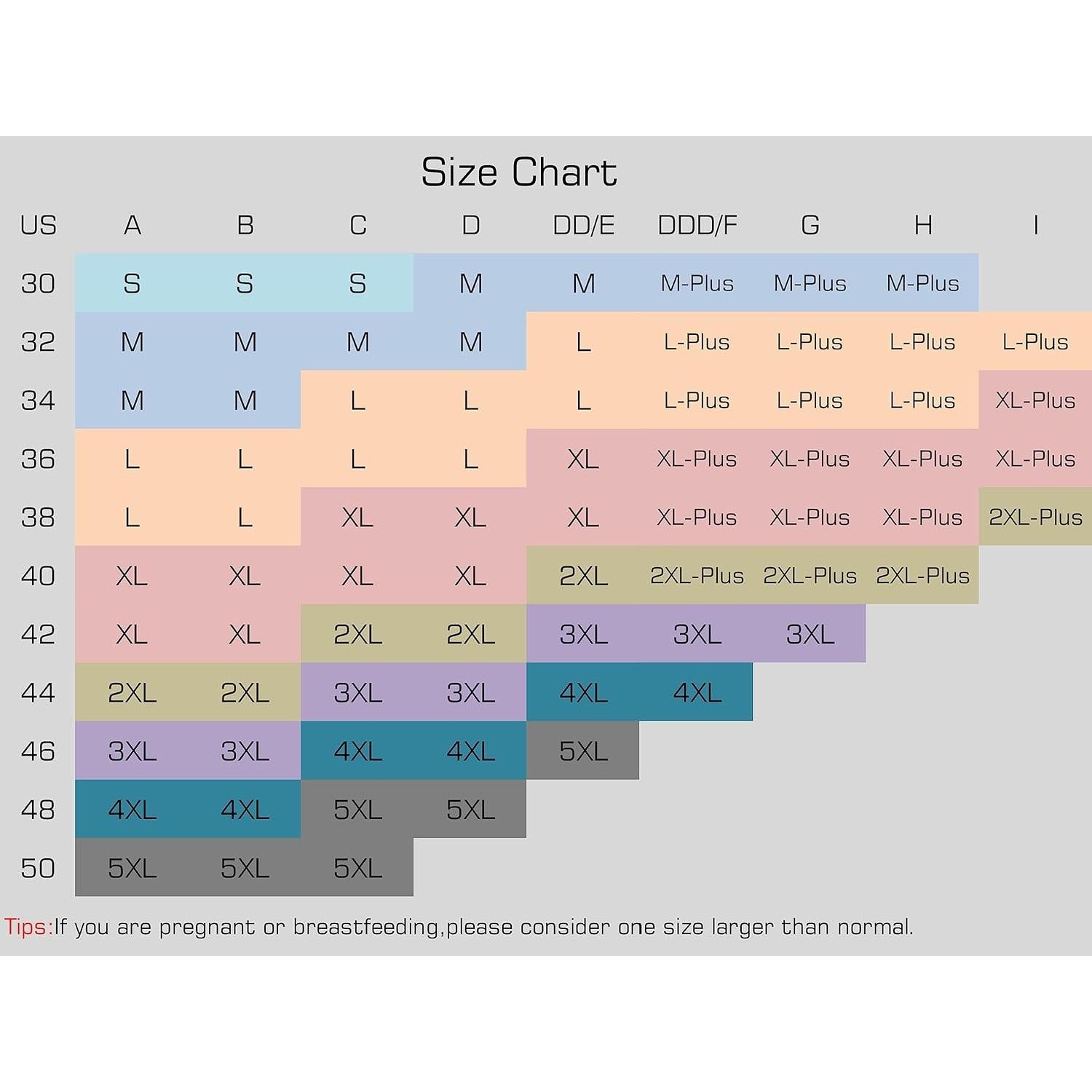Click the H cup column header
Image resolution: width=1092 pixels, height=1092 pixels.
point(922,226)
